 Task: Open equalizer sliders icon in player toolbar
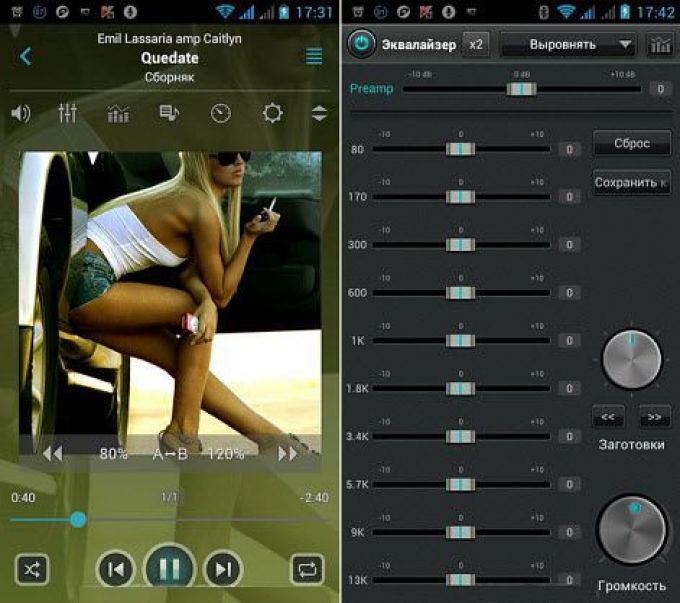68,113
